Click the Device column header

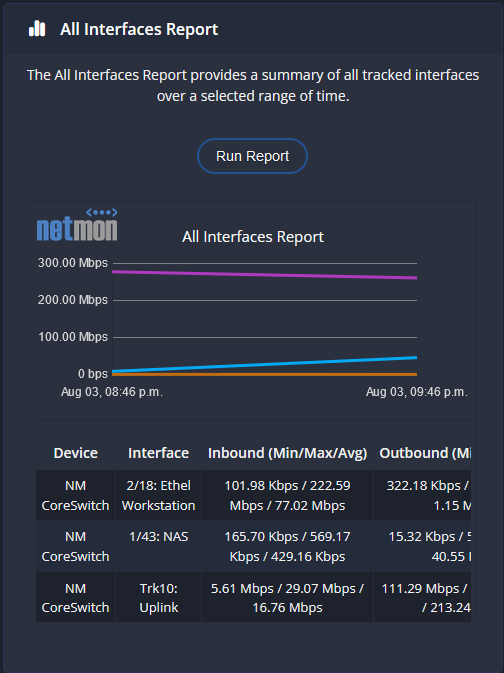76,453
